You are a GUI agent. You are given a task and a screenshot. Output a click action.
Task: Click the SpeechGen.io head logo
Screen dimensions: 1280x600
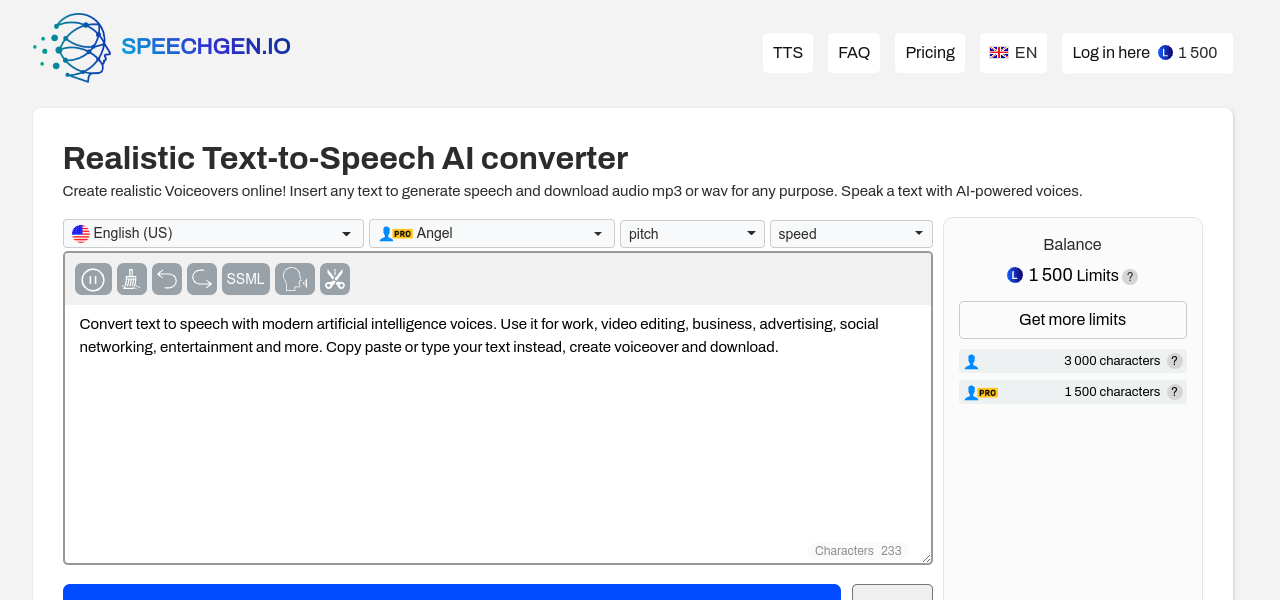(x=72, y=47)
